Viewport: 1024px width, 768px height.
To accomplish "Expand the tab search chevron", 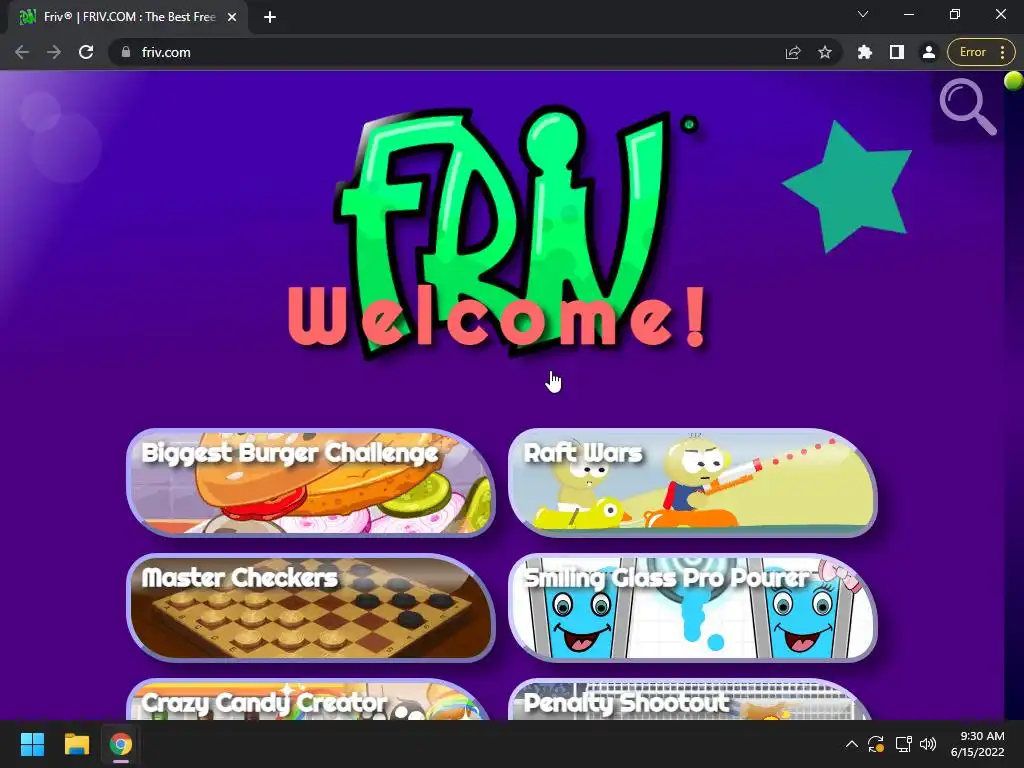I will (x=863, y=14).
